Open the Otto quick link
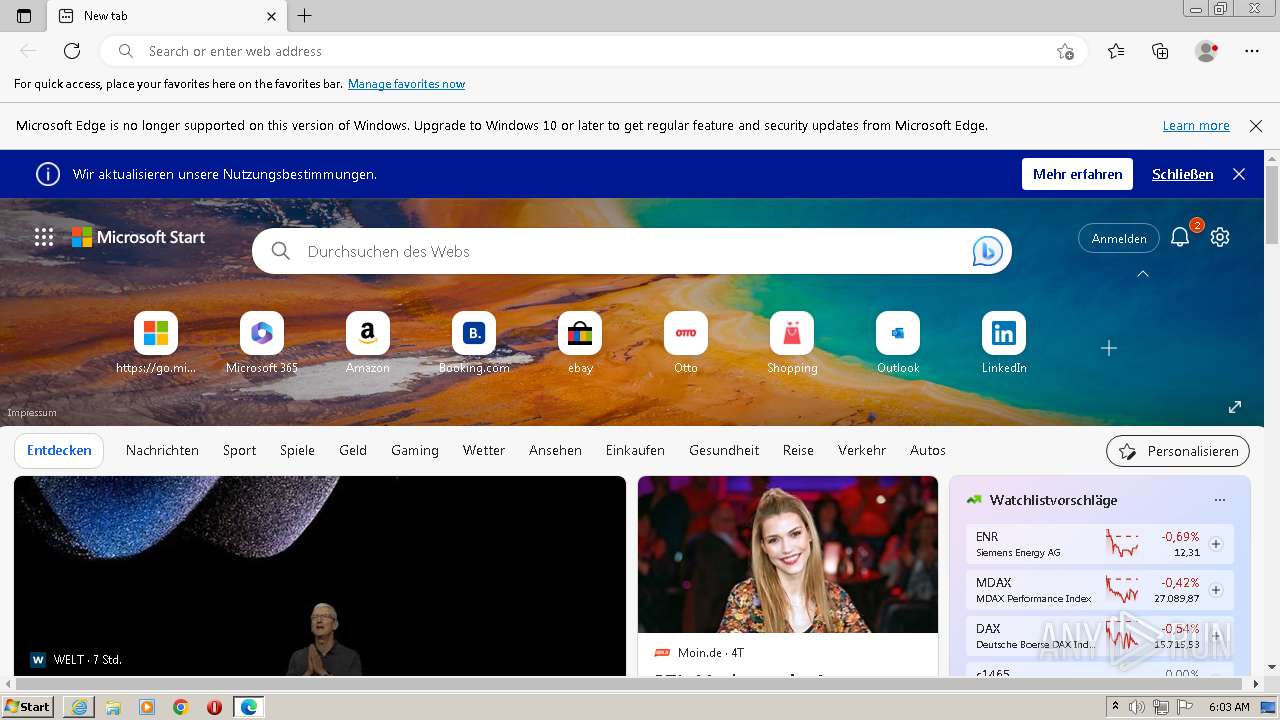Viewport: 1280px width, 720px height. [x=686, y=343]
